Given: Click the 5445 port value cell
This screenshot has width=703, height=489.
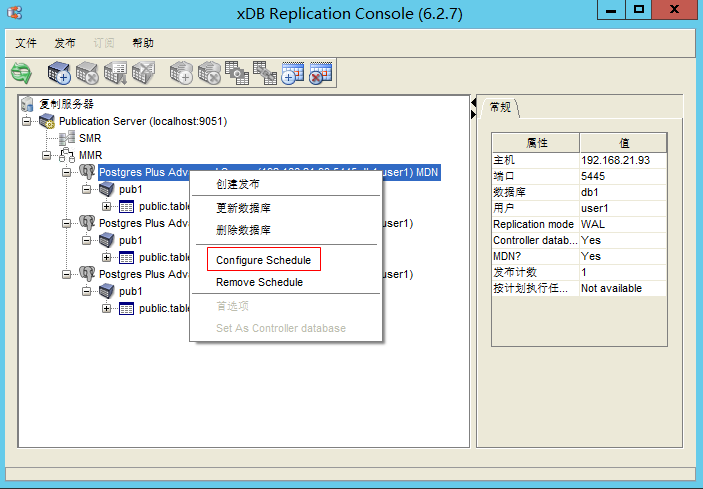Looking at the screenshot, I should pyautogui.click(x=623, y=176).
